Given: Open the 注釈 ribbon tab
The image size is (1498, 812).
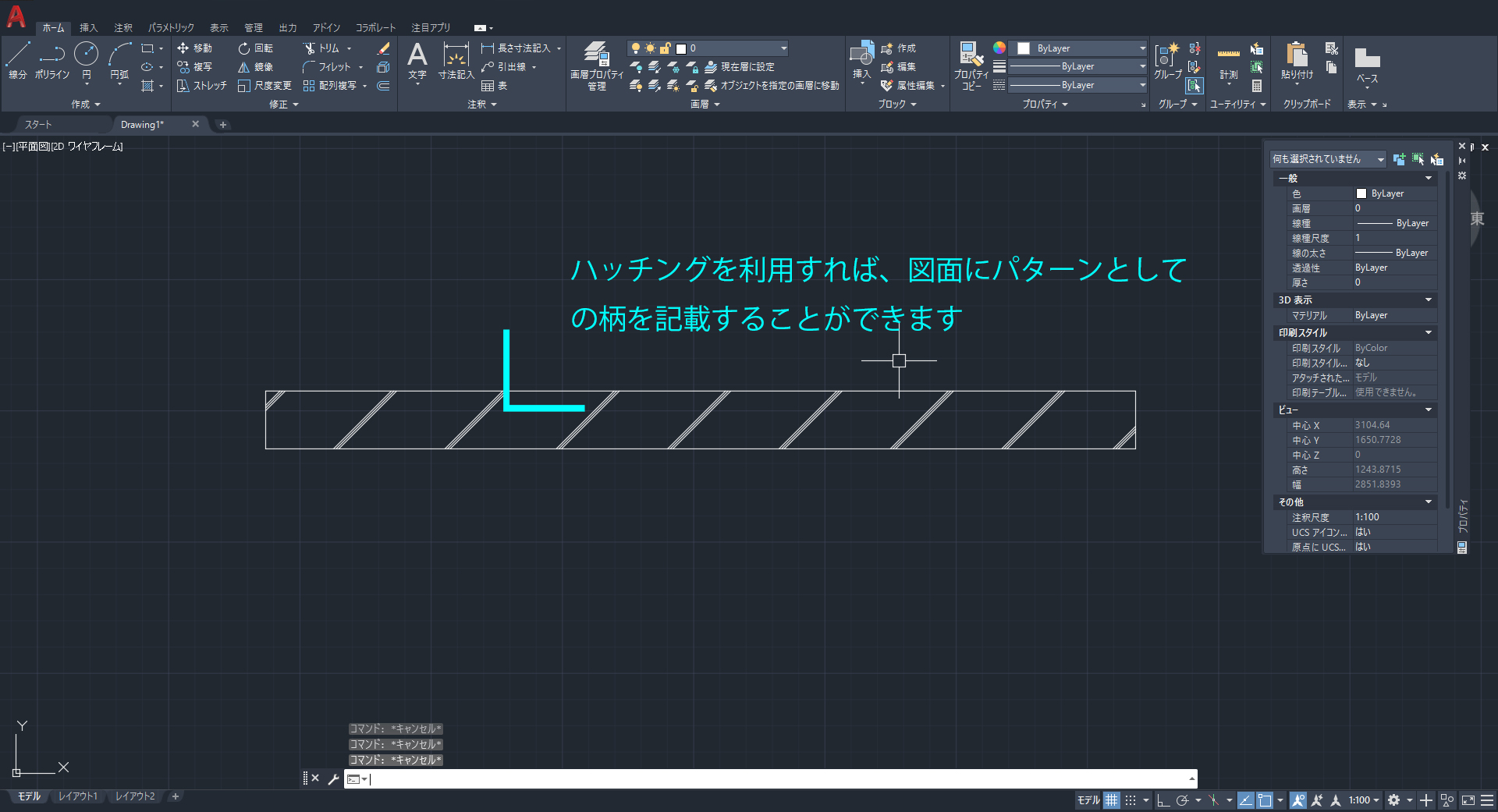Looking at the screenshot, I should click(123, 27).
